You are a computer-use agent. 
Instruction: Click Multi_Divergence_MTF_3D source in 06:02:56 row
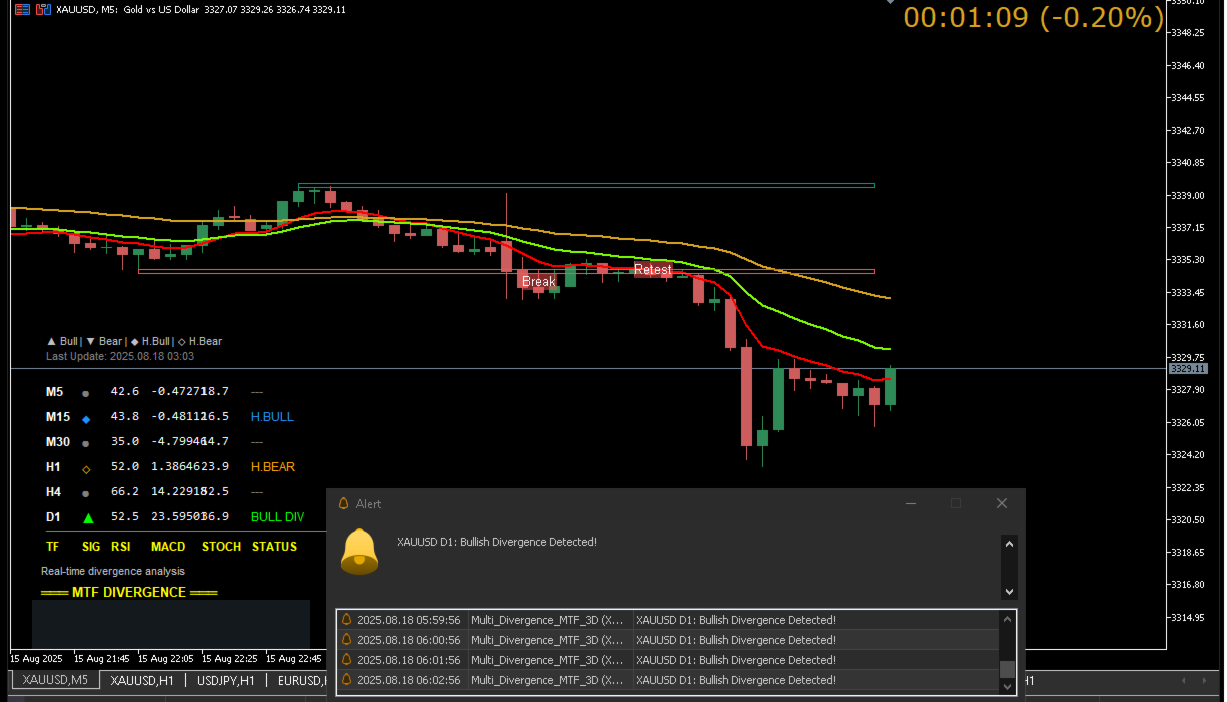point(547,680)
